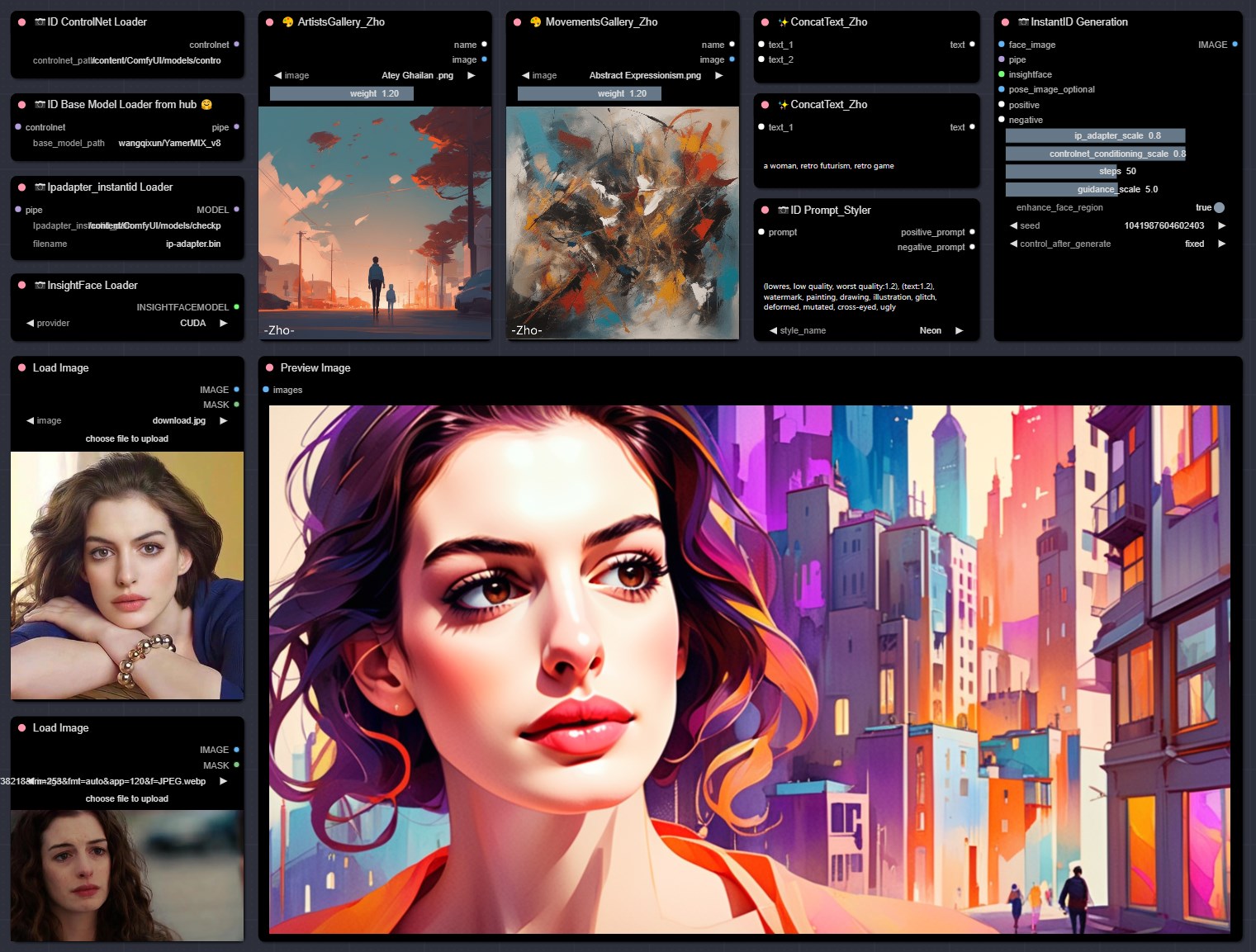Click choose file to upload in first Load Image
Viewport: 1256px width, 952px height.
[x=126, y=438]
